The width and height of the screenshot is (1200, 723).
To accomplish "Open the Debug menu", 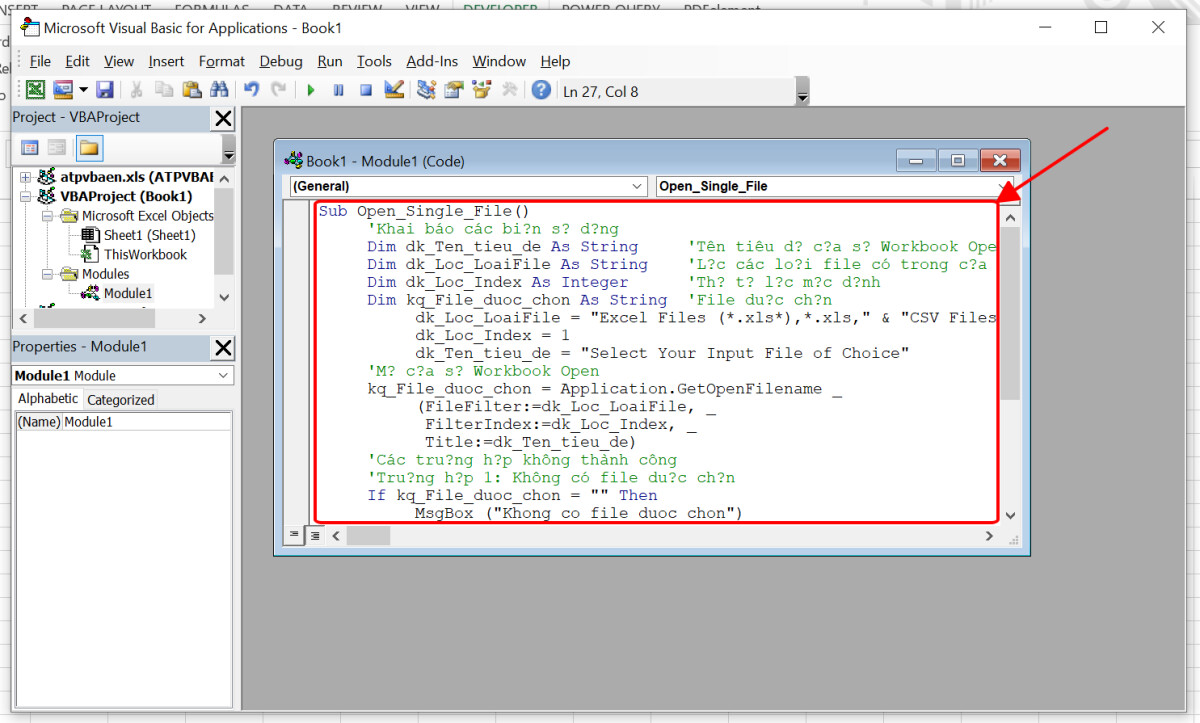I will 281,61.
